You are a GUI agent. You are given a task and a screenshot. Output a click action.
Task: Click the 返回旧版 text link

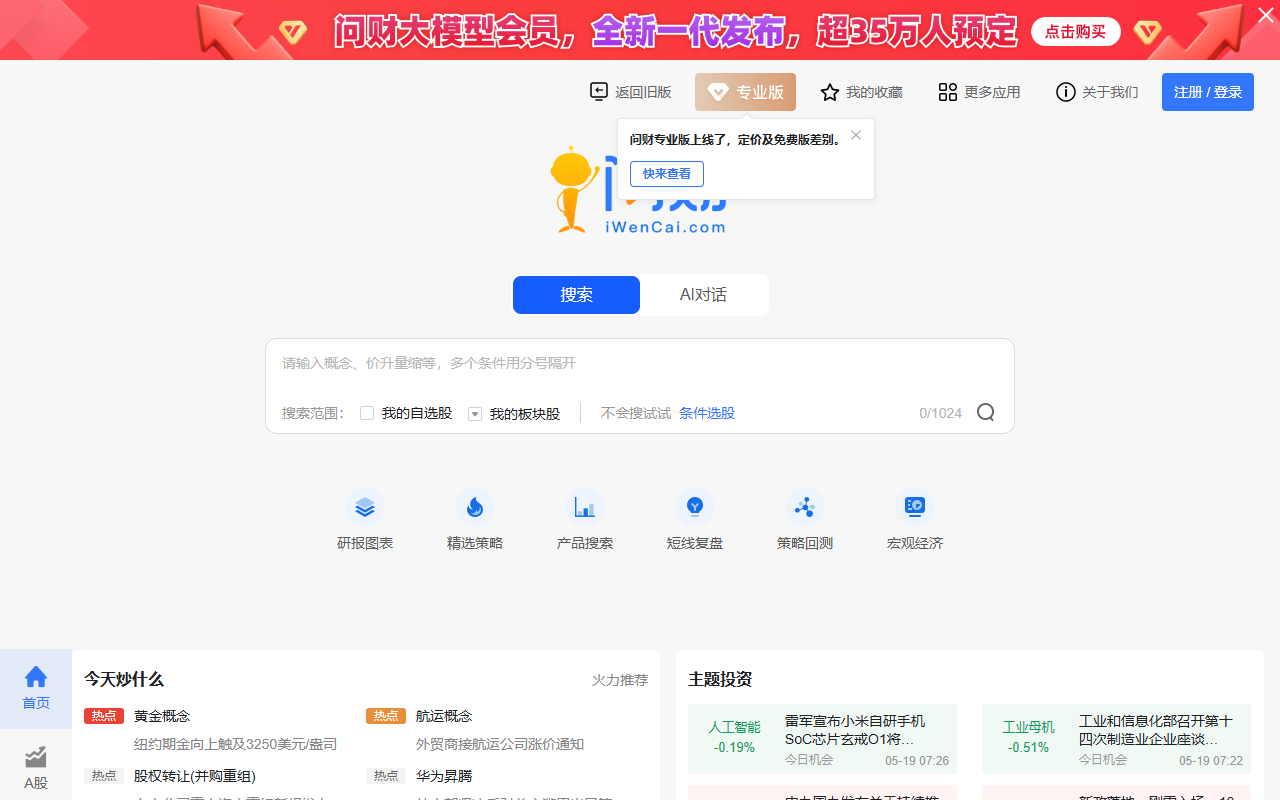(x=643, y=92)
